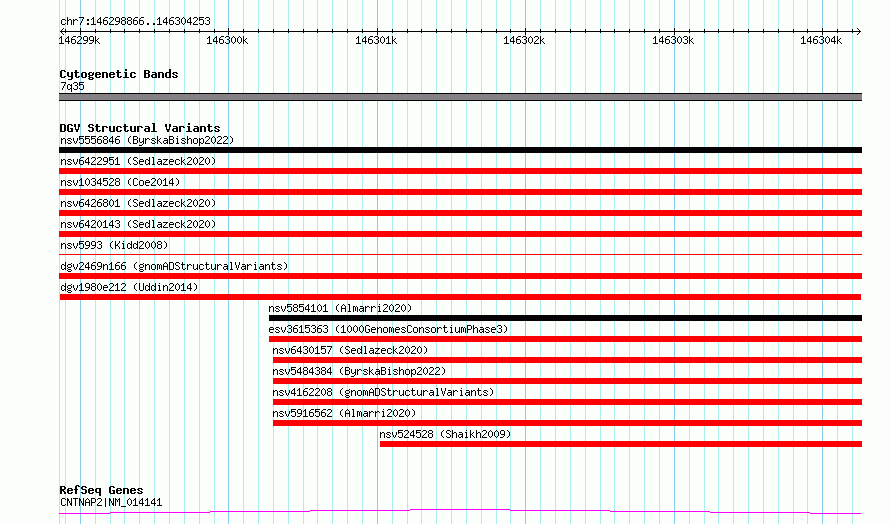890x524 pixels.
Task: Open the CNTNAP2|NM_014141 gene label
Action: click(111, 502)
